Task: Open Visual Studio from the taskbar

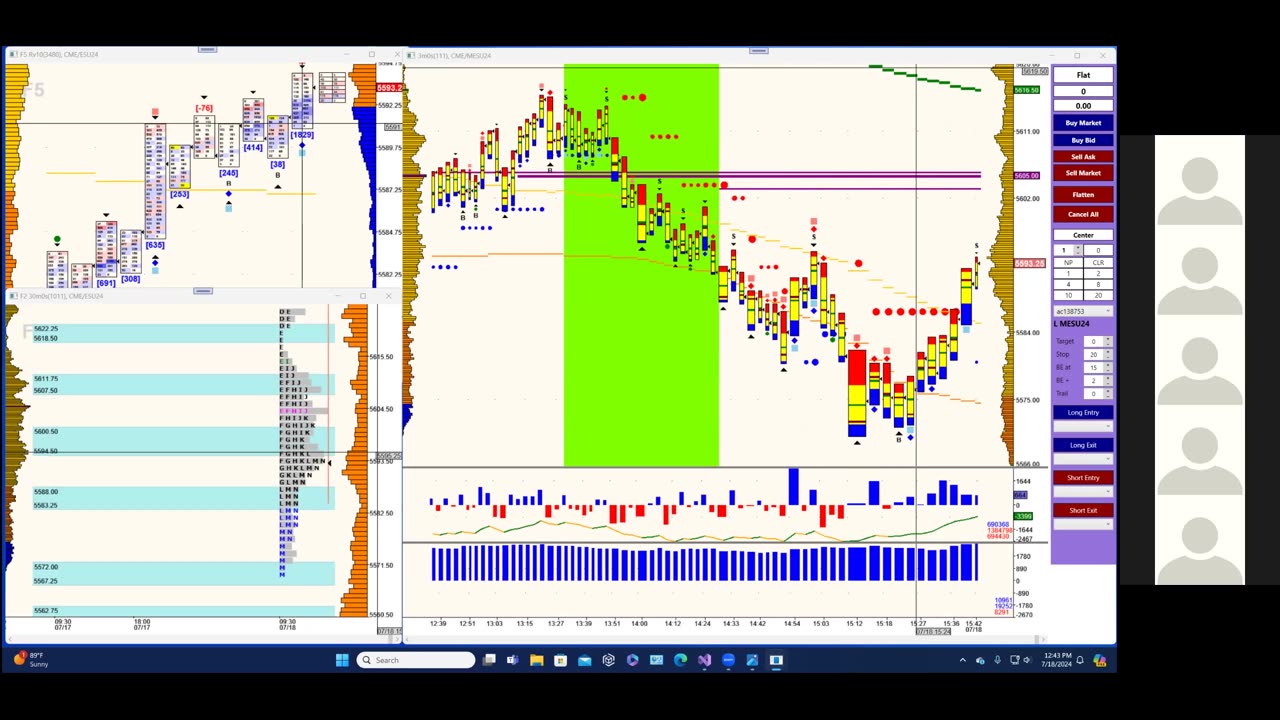Action: (x=705, y=660)
